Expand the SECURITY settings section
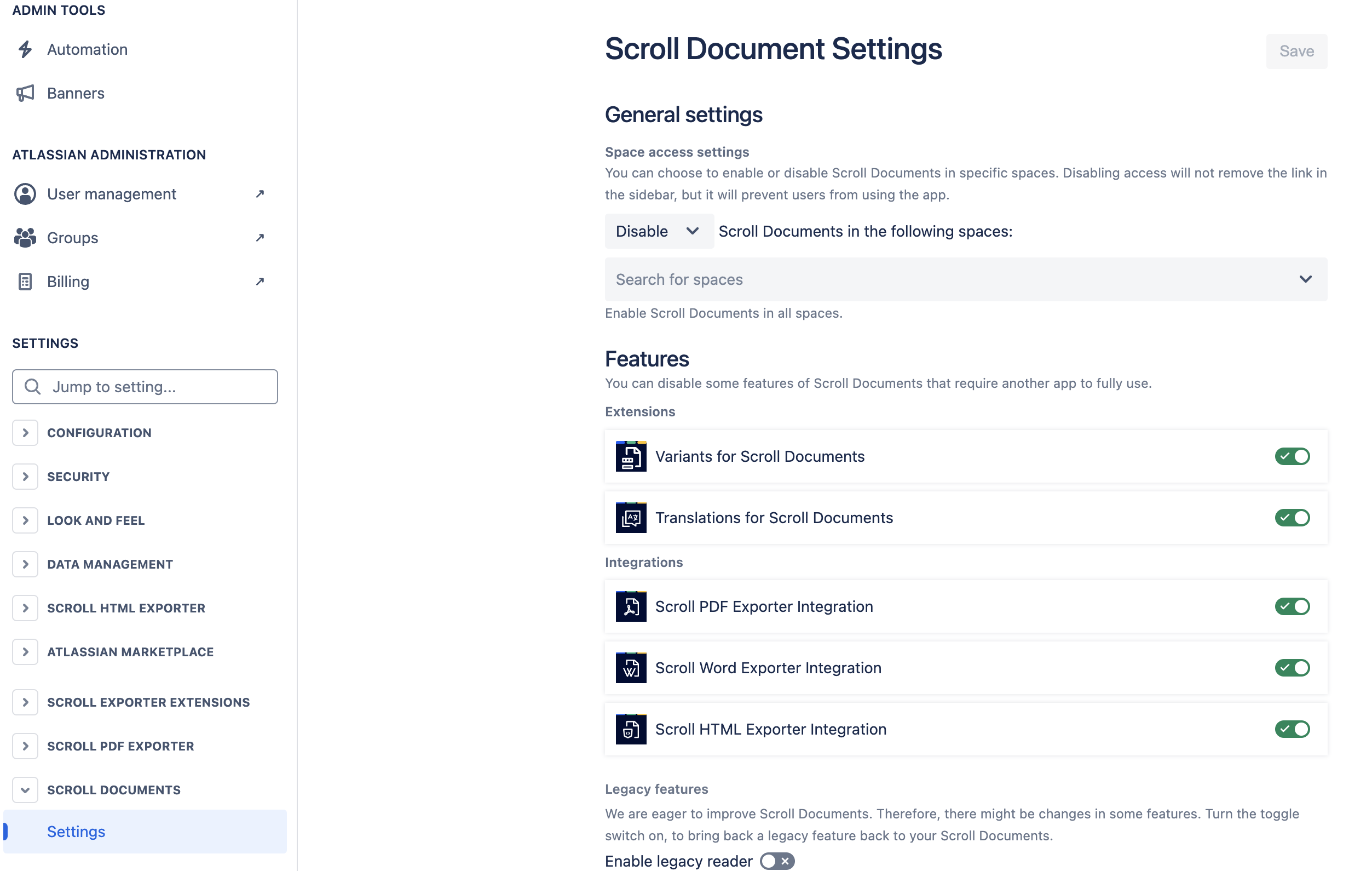Image resolution: width=1372 pixels, height=871 pixels. 25,477
